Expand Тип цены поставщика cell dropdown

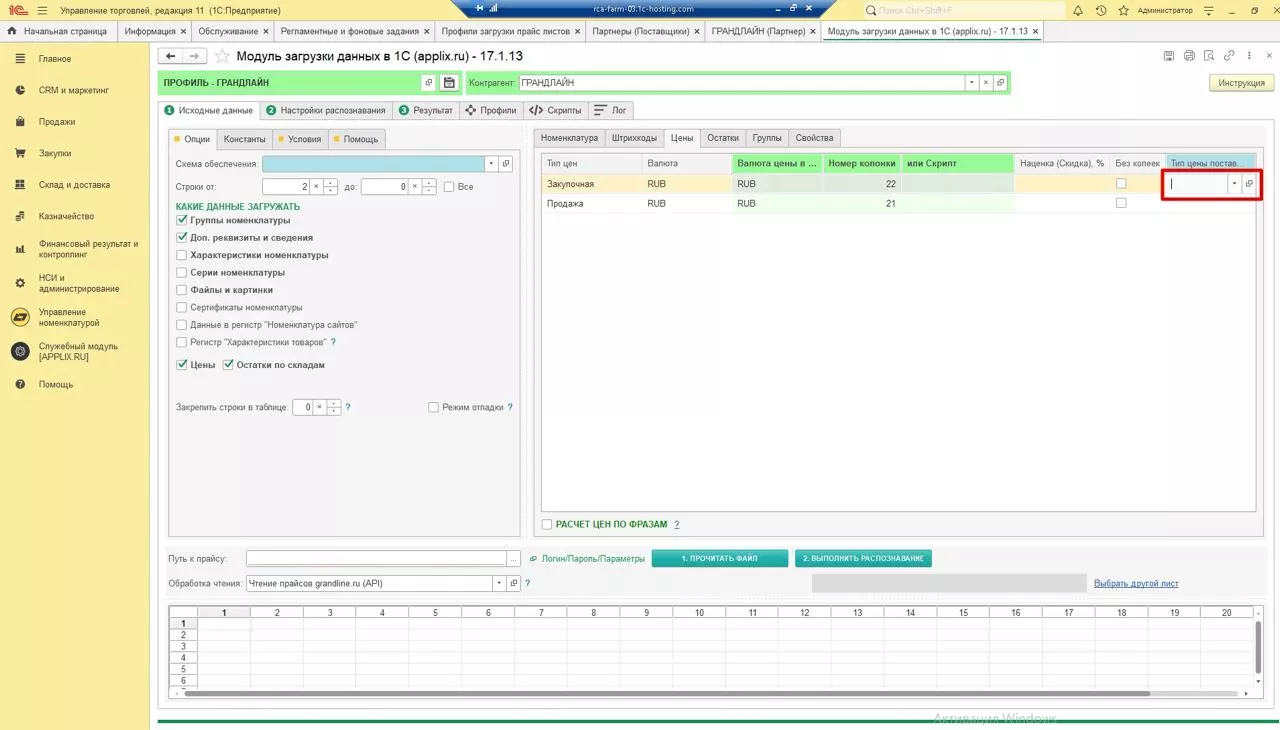pyautogui.click(x=1234, y=184)
